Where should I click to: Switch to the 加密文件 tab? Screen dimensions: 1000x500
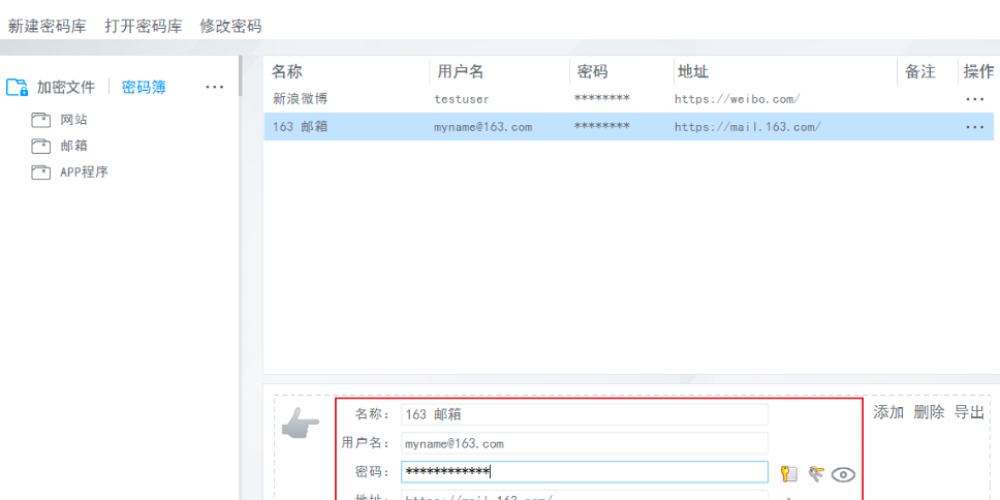(66, 87)
